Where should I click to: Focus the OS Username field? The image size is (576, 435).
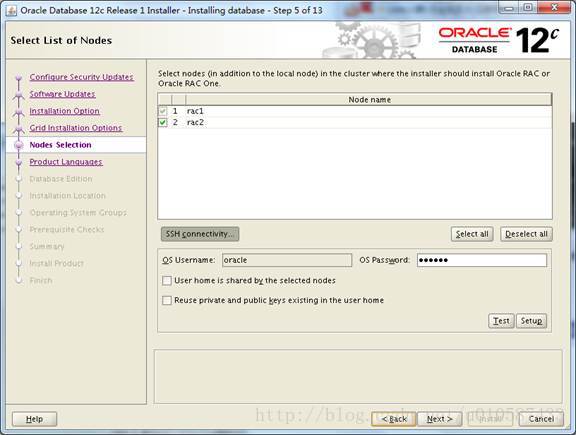[x=287, y=260]
